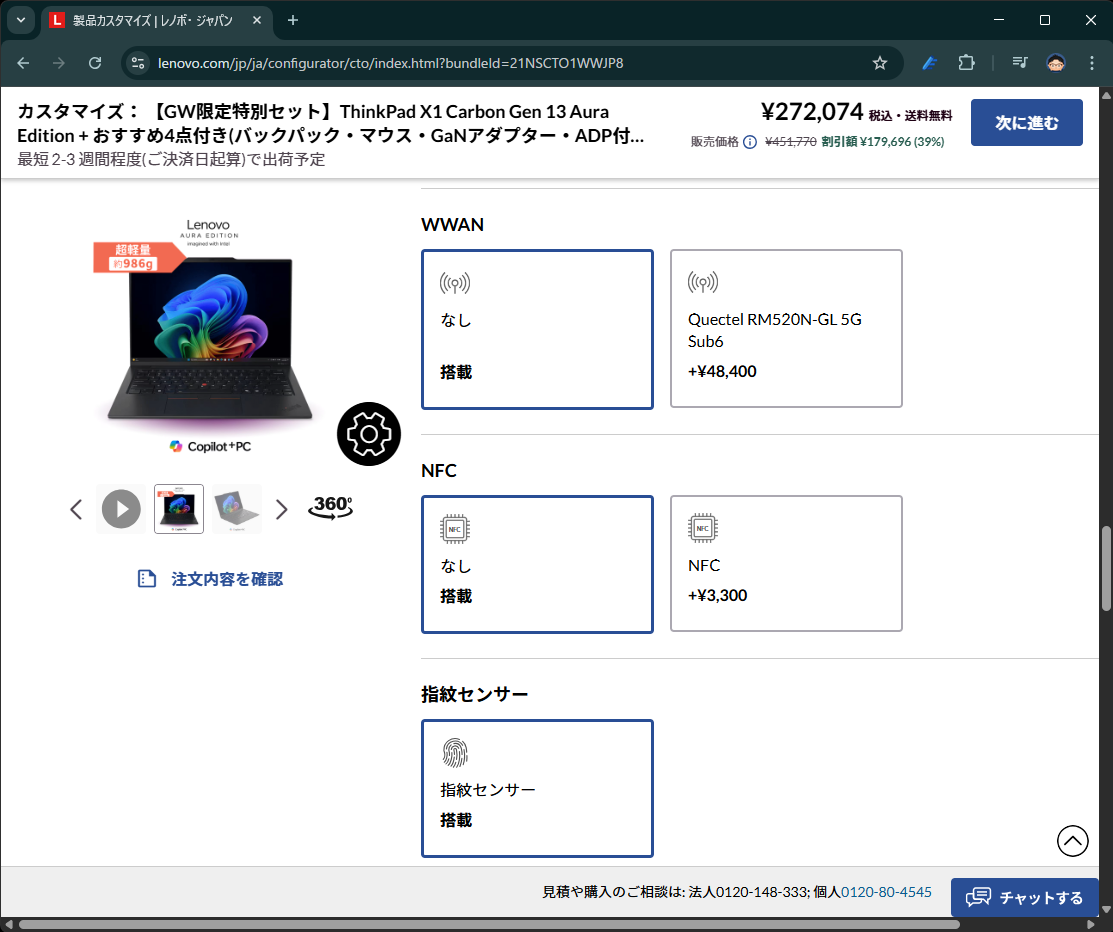
Task: Open the Chrome profile avatar
Action: 1056,63
